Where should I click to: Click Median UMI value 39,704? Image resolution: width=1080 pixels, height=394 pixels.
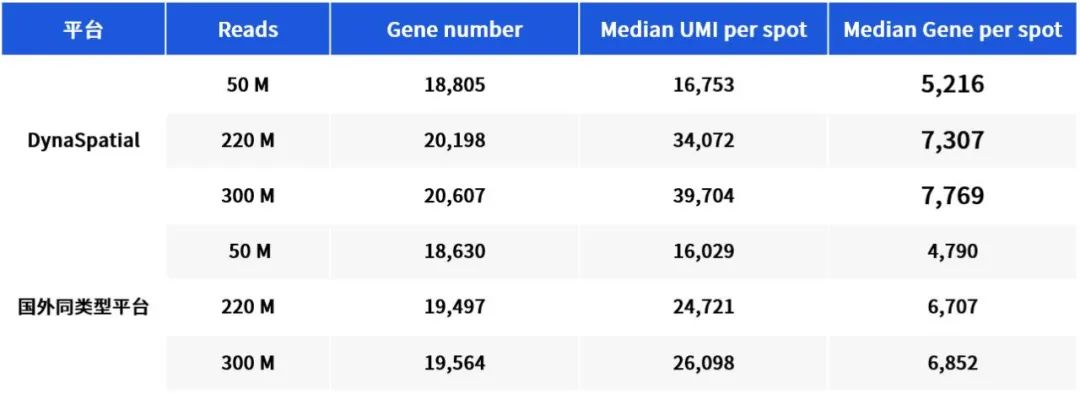coord(703,196)
